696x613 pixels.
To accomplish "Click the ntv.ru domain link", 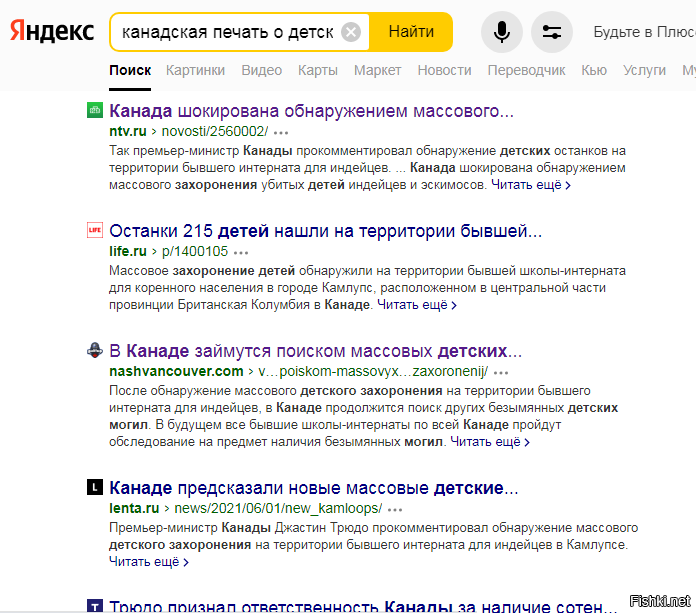I will [128, 131].
